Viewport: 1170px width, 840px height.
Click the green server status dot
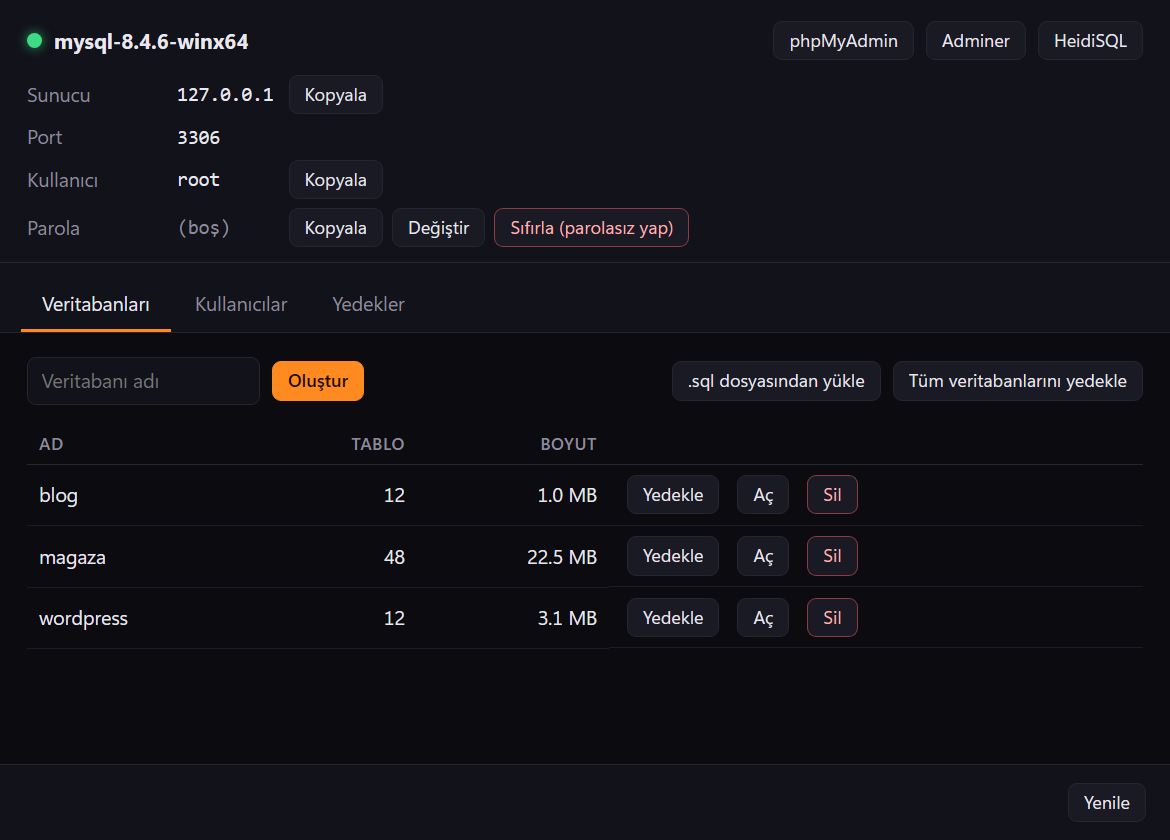tap(34, 40)
